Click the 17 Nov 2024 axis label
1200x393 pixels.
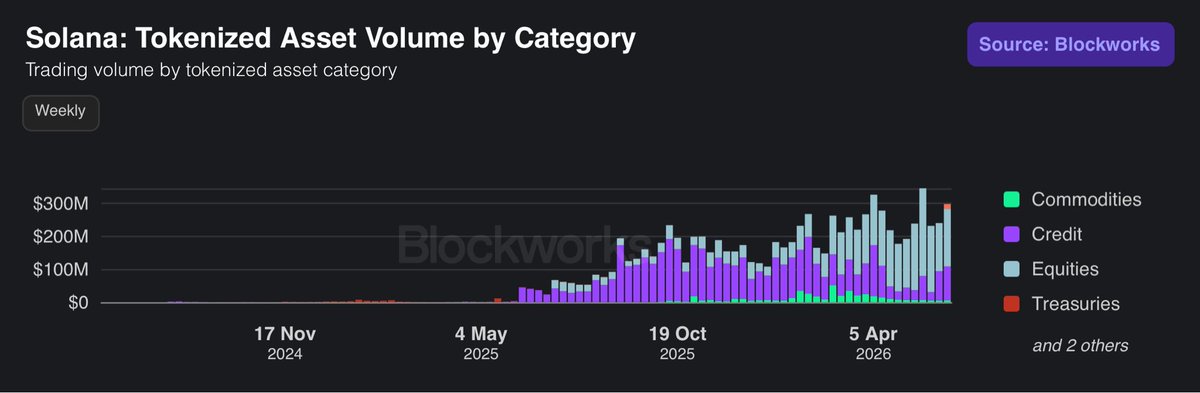coord(285,343)
